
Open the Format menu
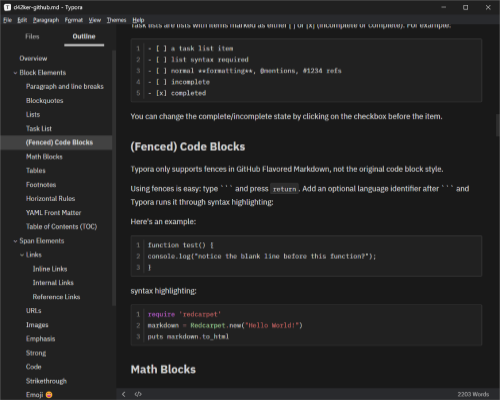point(74,20)
